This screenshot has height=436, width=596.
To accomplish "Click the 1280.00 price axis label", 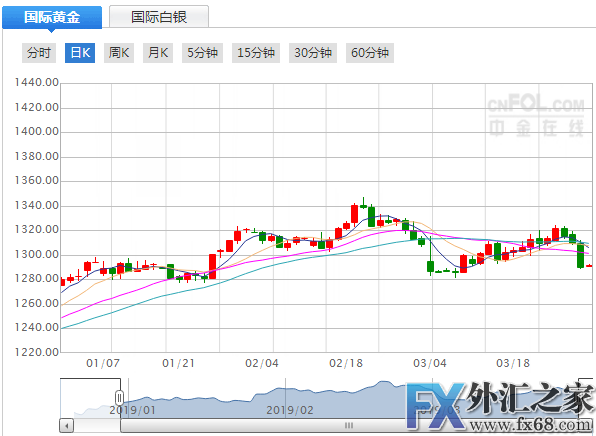I will click(36, 279).
